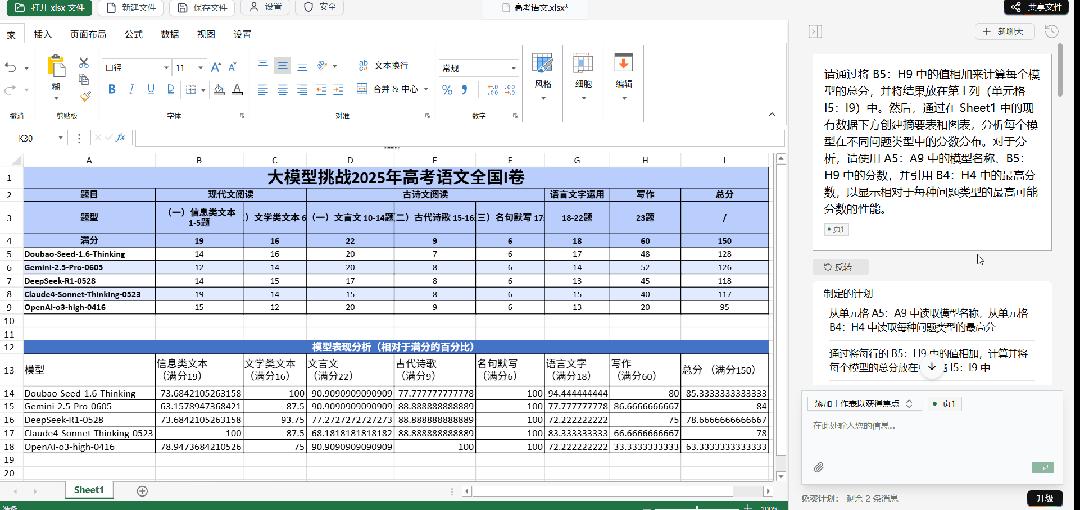Click the Paste clipboard icon
1080x510 pixels.
tap(56, 66)
